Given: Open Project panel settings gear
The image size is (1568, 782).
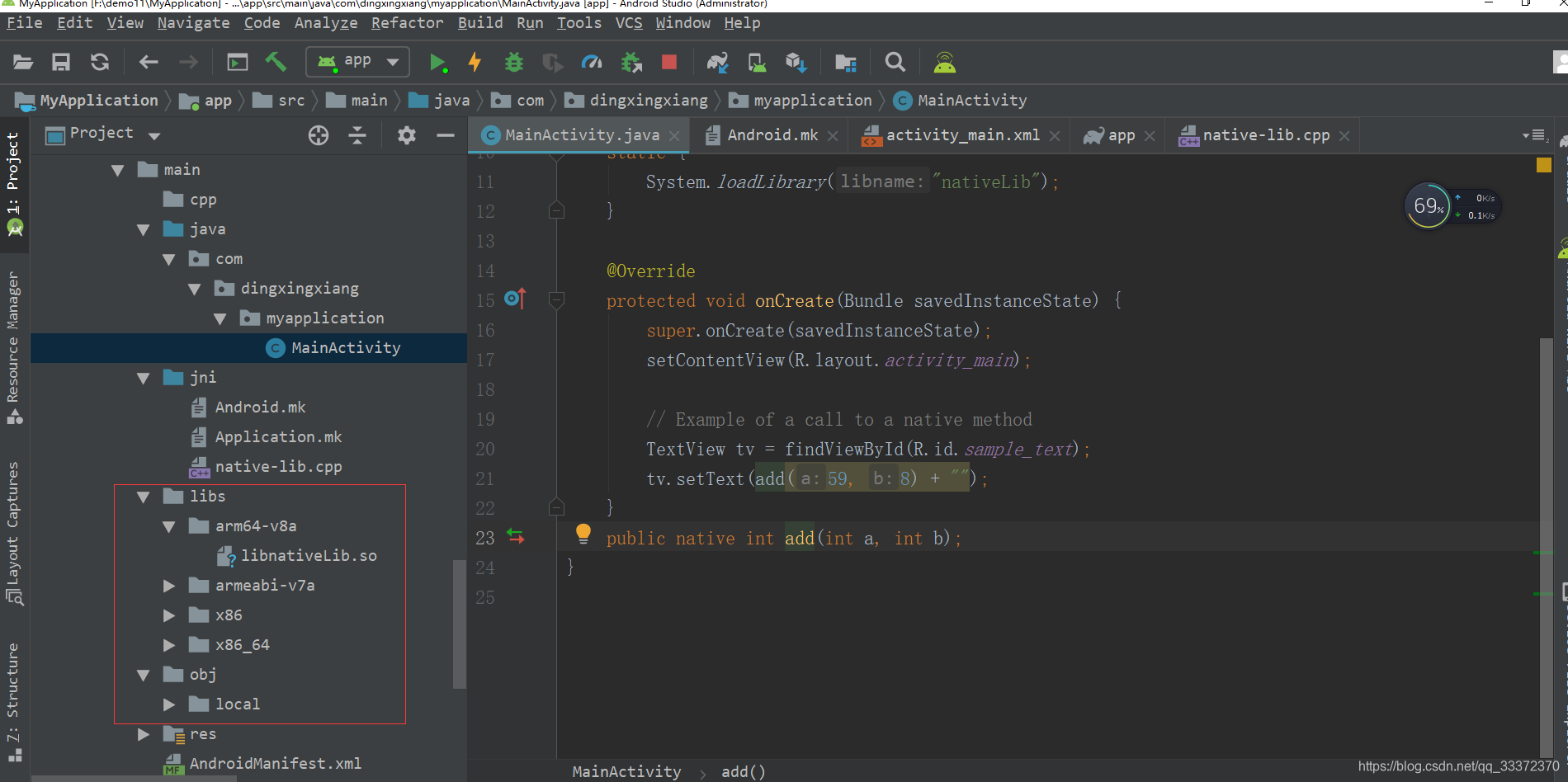Looking at the screenshot, I should (406, 135).
